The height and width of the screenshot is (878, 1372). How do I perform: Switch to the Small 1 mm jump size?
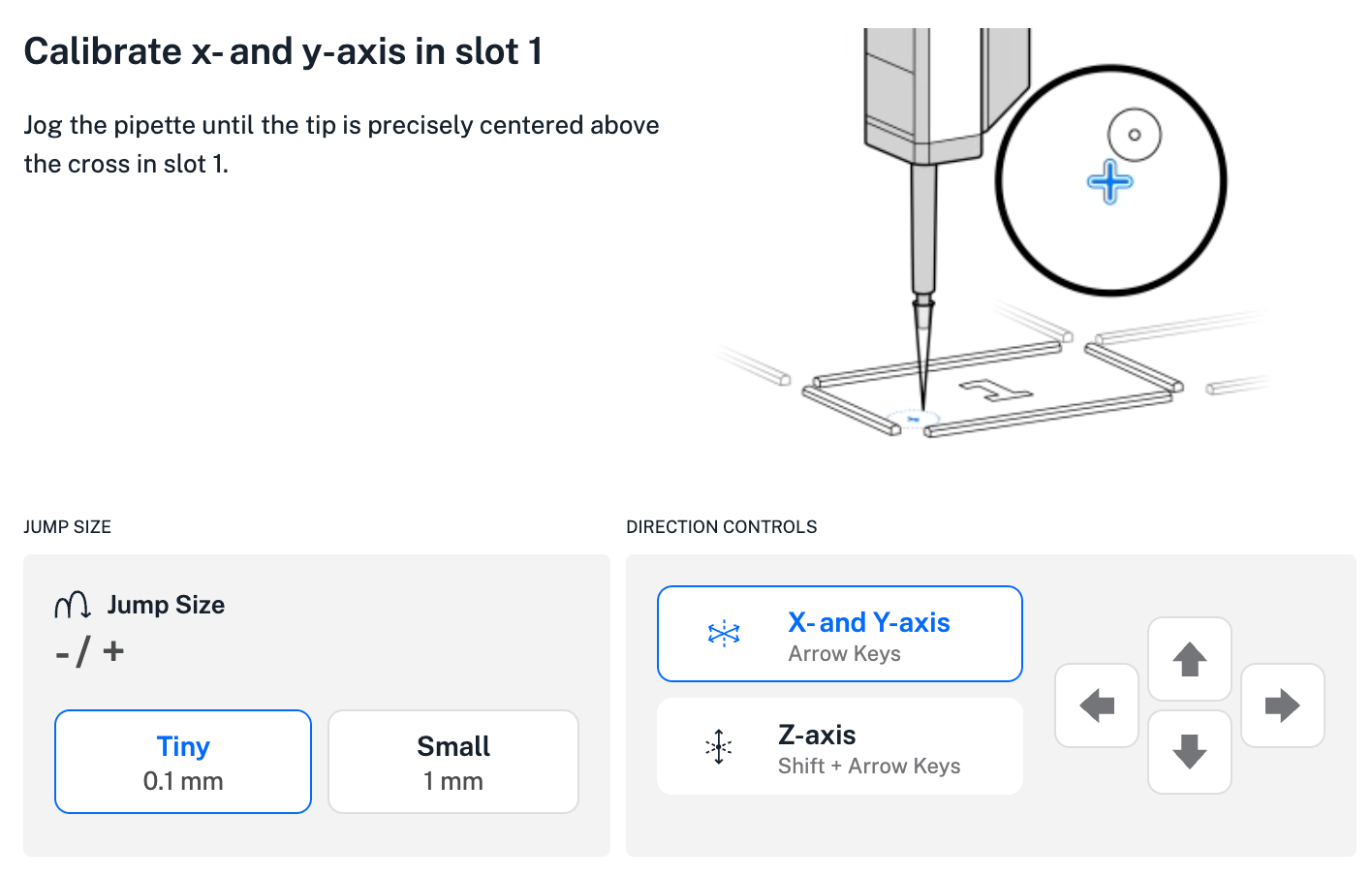coord(452,761)
